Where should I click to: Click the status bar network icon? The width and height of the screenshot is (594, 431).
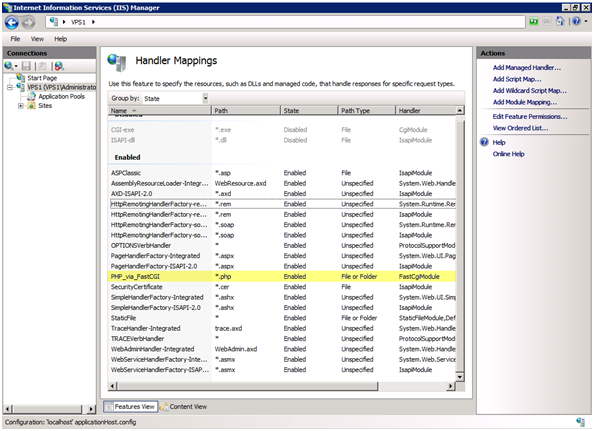580,422
